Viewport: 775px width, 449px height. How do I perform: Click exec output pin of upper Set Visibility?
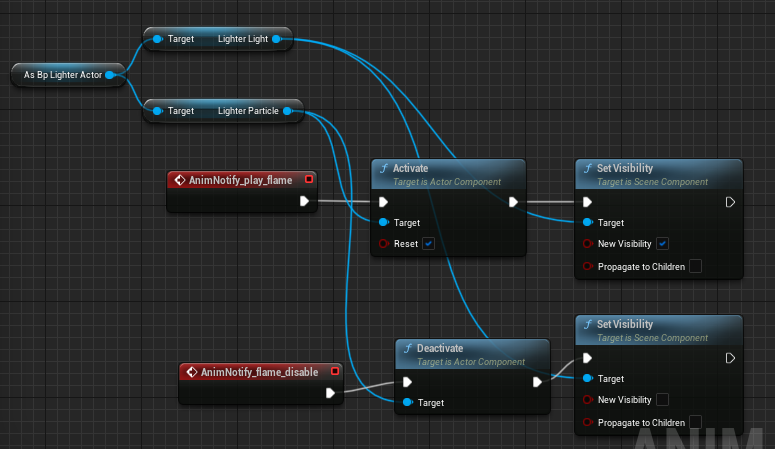730,202
